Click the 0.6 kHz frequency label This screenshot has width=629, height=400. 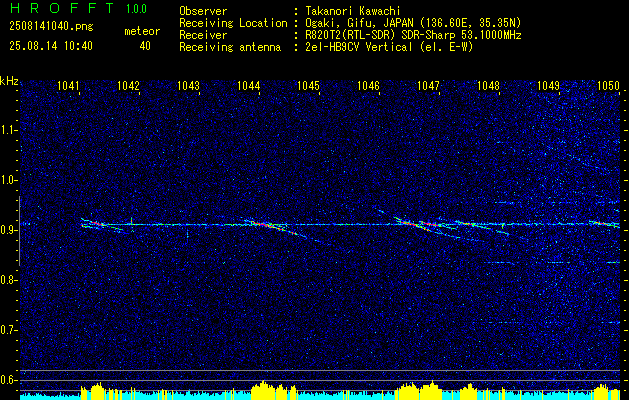click(x=9, y=380)
